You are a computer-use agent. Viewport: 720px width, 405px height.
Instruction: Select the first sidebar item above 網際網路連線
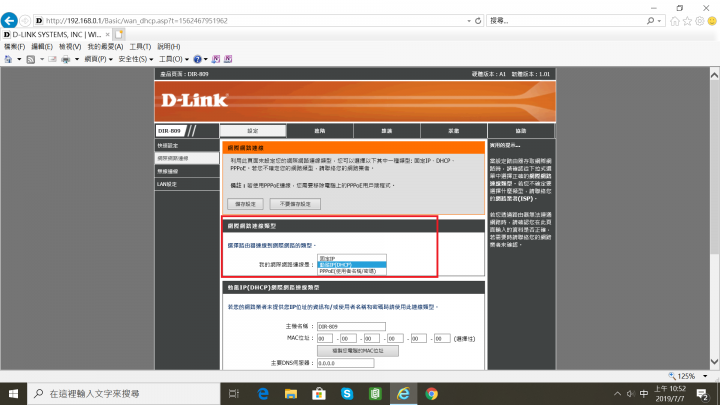click(x=187, y=146)
